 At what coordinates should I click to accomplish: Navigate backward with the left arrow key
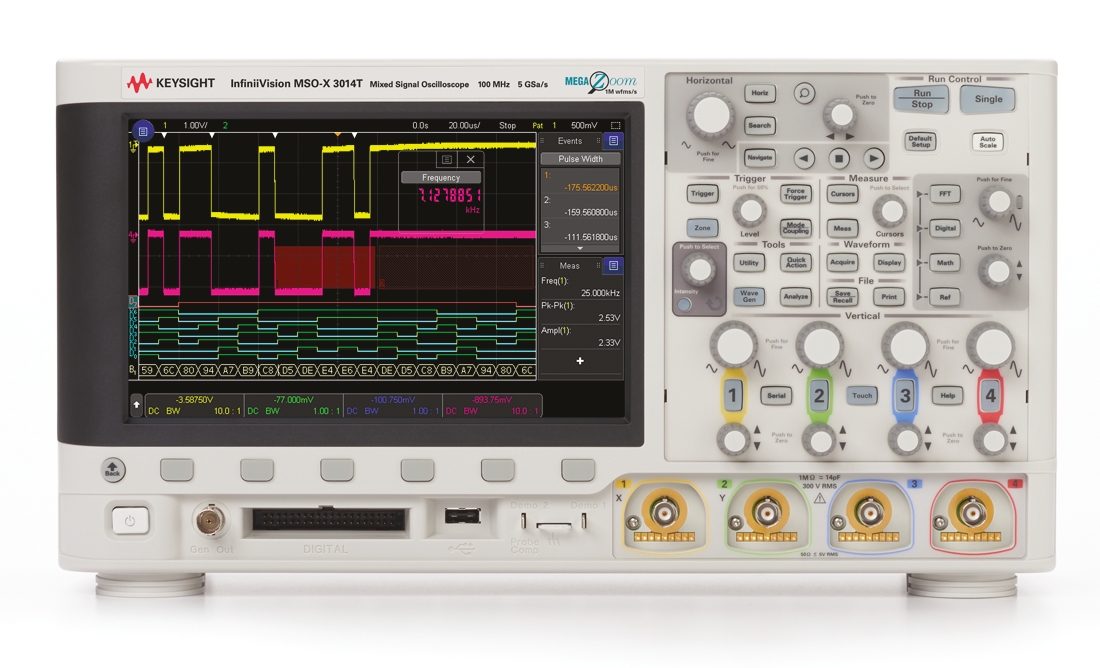(804, 159)
